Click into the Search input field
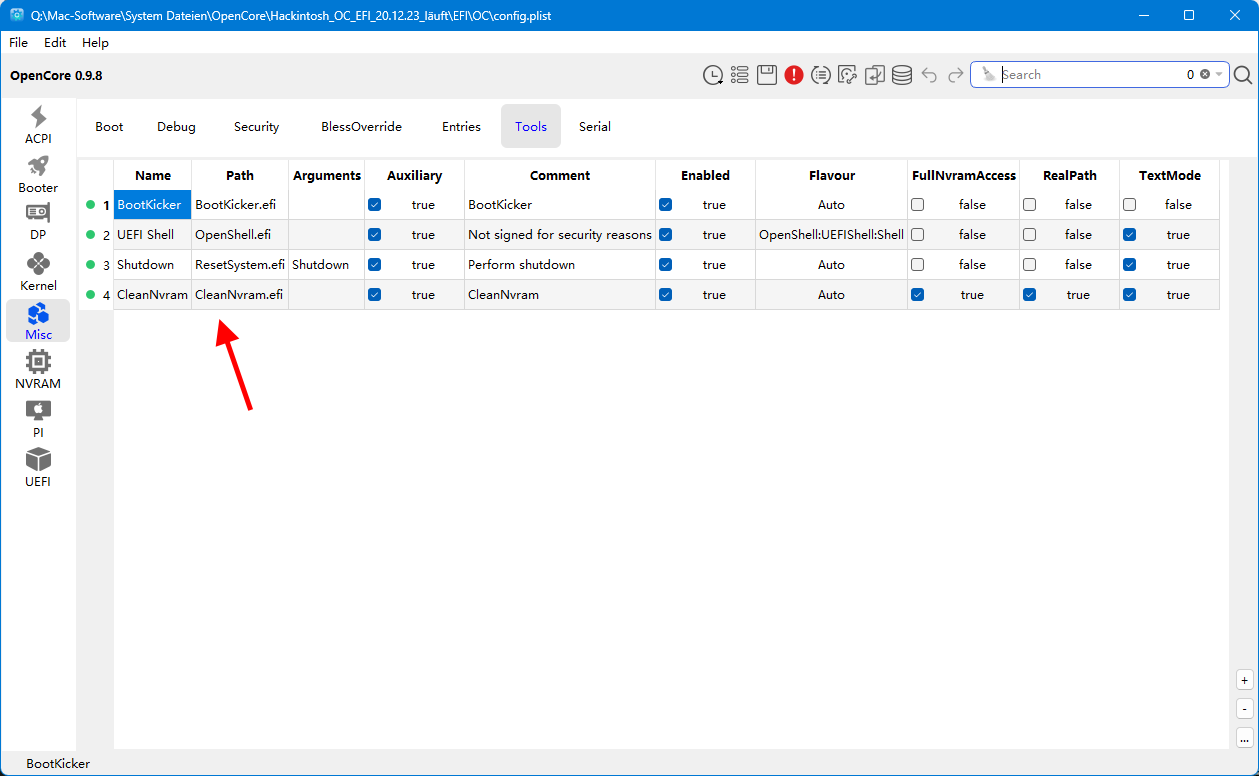1259x776 pixels. click(x=1090, y=75)
